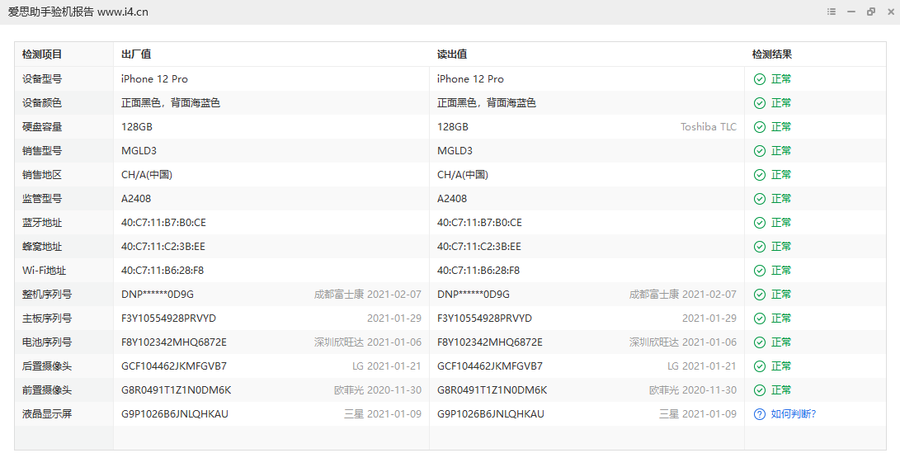This screenshot has height=453, width=900.
Task: Click the green check icon for 硬盘容量
Action: pos(759,127)
